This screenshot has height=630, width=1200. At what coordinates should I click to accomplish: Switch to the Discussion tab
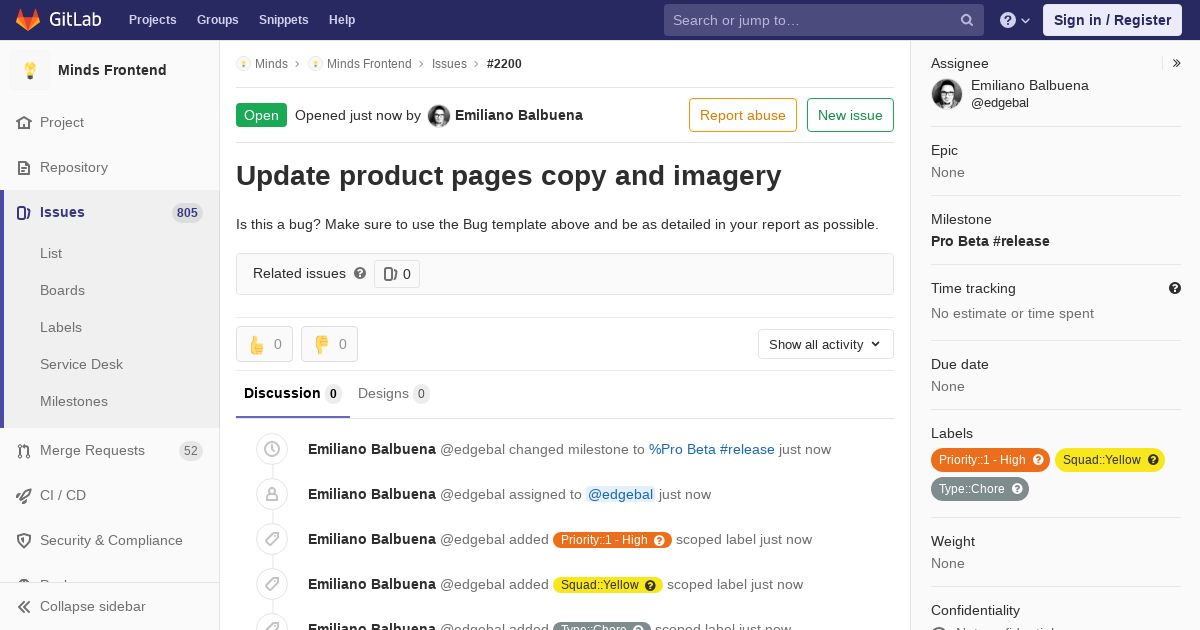(x=293, y=394)
